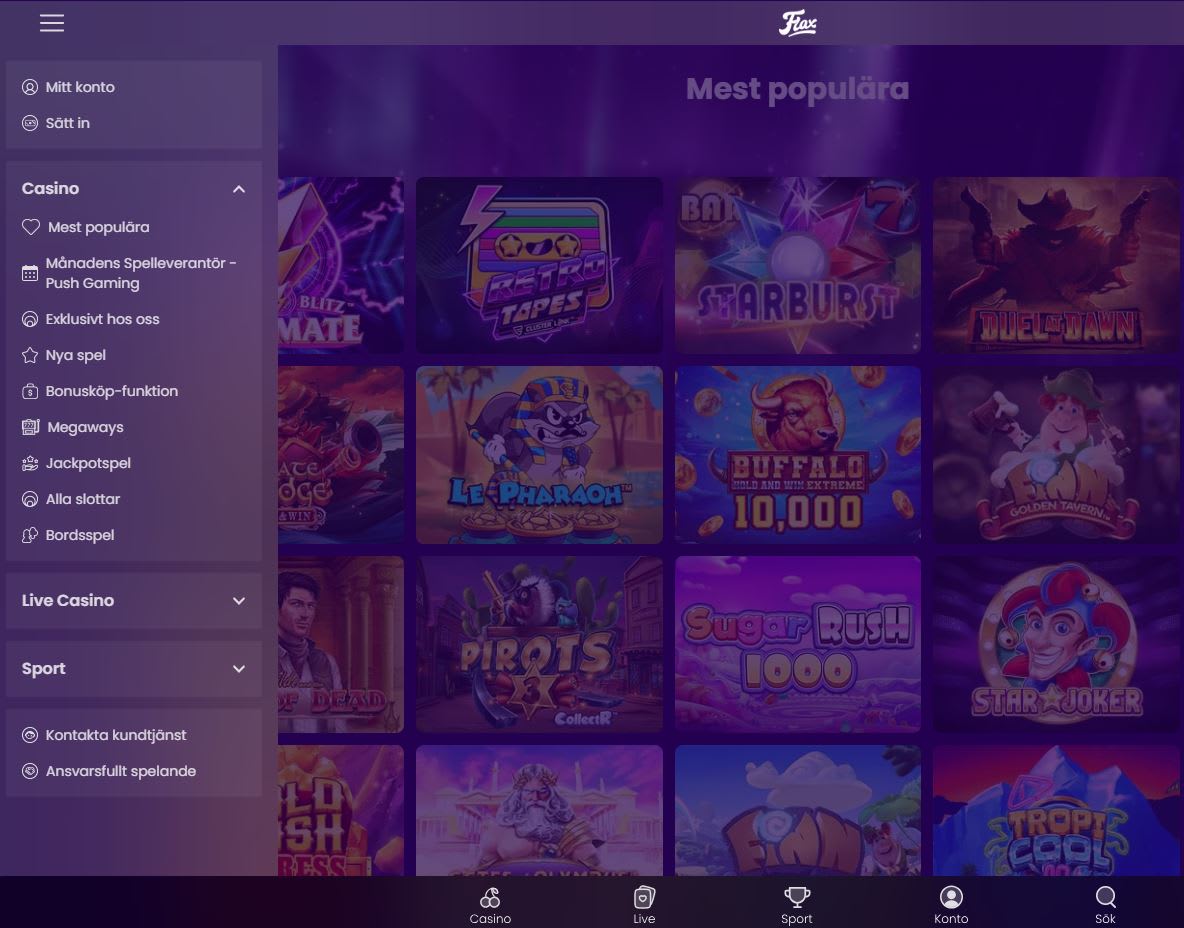Open Alla slottar category
Screen dimensions: 1184x928
[83, 499]
